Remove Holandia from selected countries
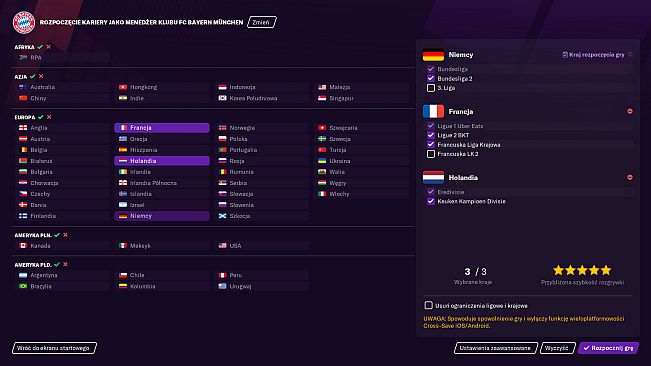This screenshot has width=651, height=366. pos(630,177)
